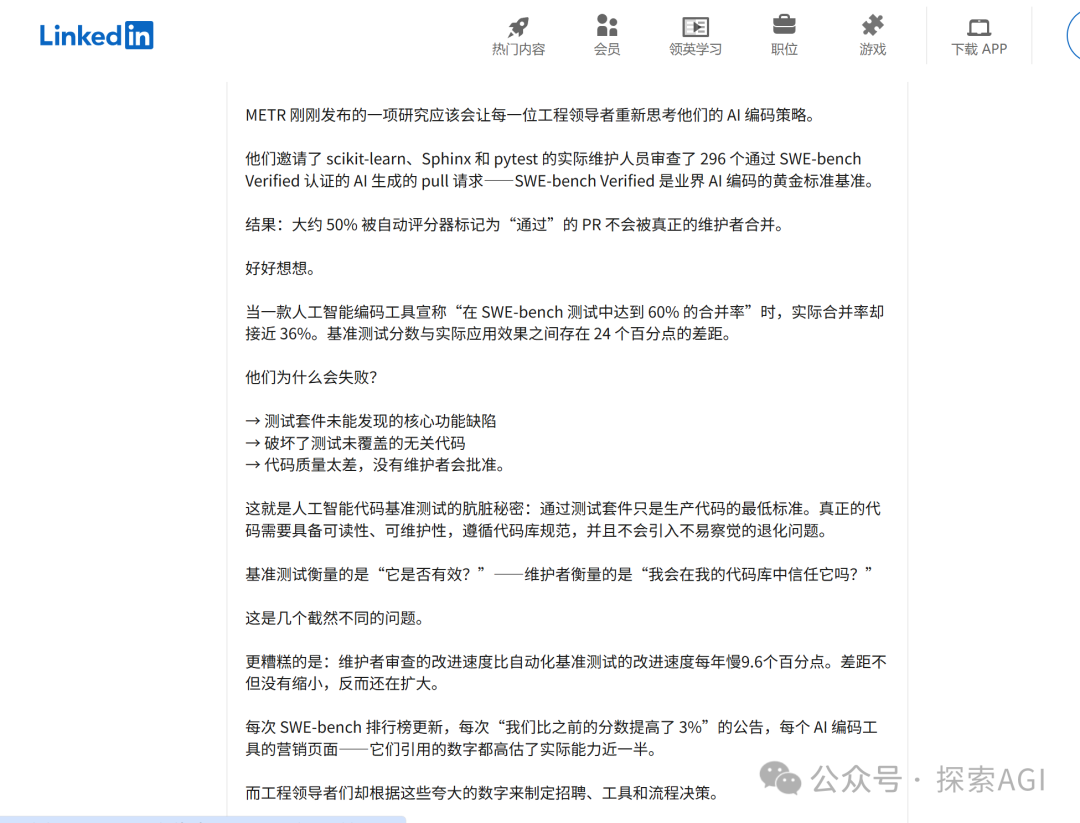
Task: Click the 会员 navigation label
Action: coord(607,49)
